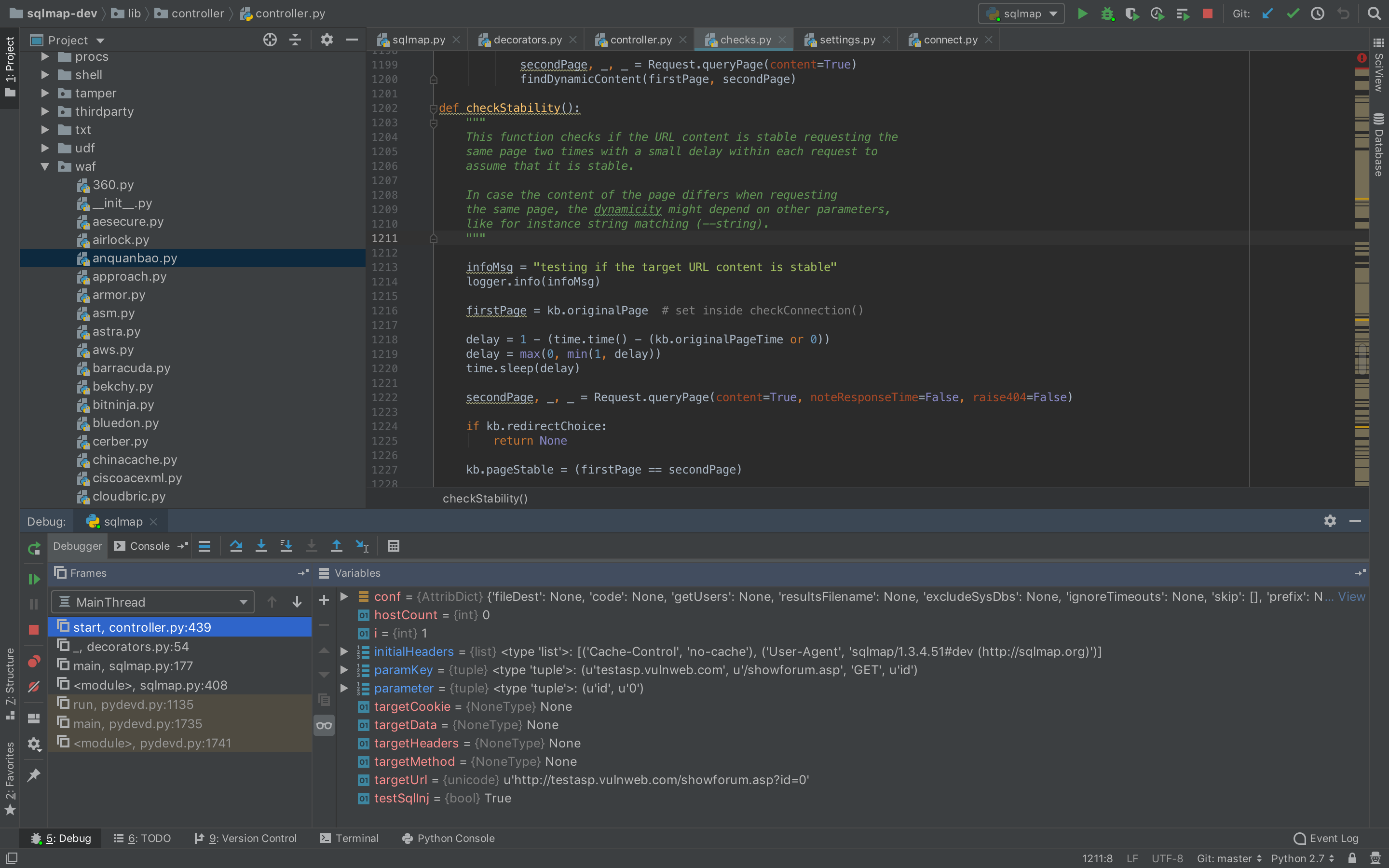Viewport: 1389px width, 868px height.
Task: Click Run to Cursor icon
Action: [362, 546]
